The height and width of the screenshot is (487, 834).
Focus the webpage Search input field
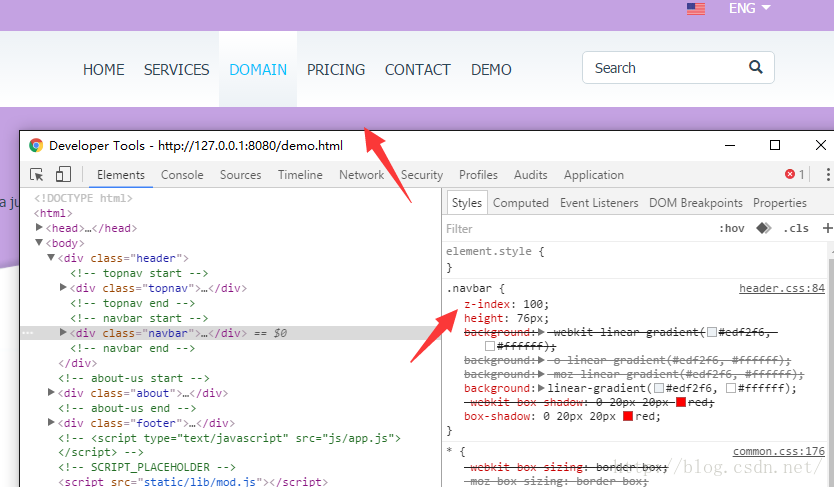click(678, 68)
